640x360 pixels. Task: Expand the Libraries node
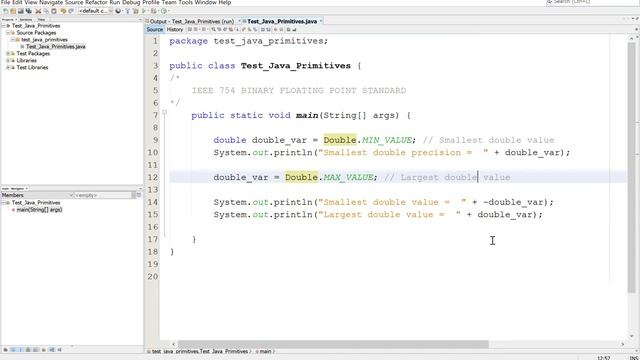[x=8, y=60]
